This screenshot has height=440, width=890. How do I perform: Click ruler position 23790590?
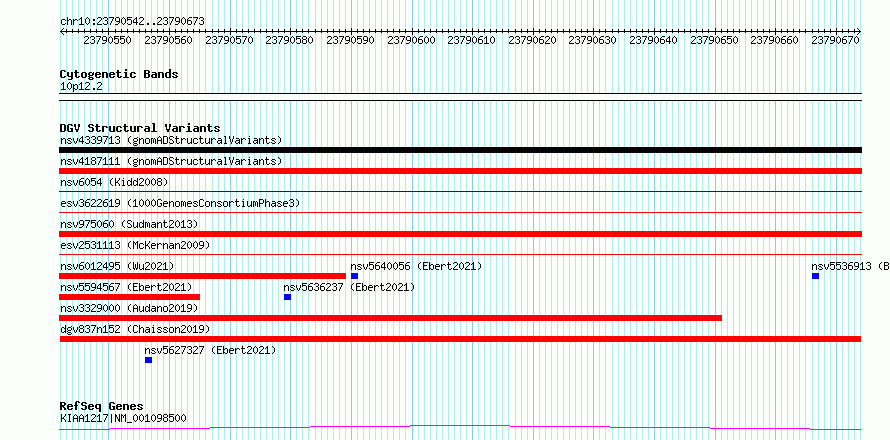pyautogui.click(x=350, y=40)
